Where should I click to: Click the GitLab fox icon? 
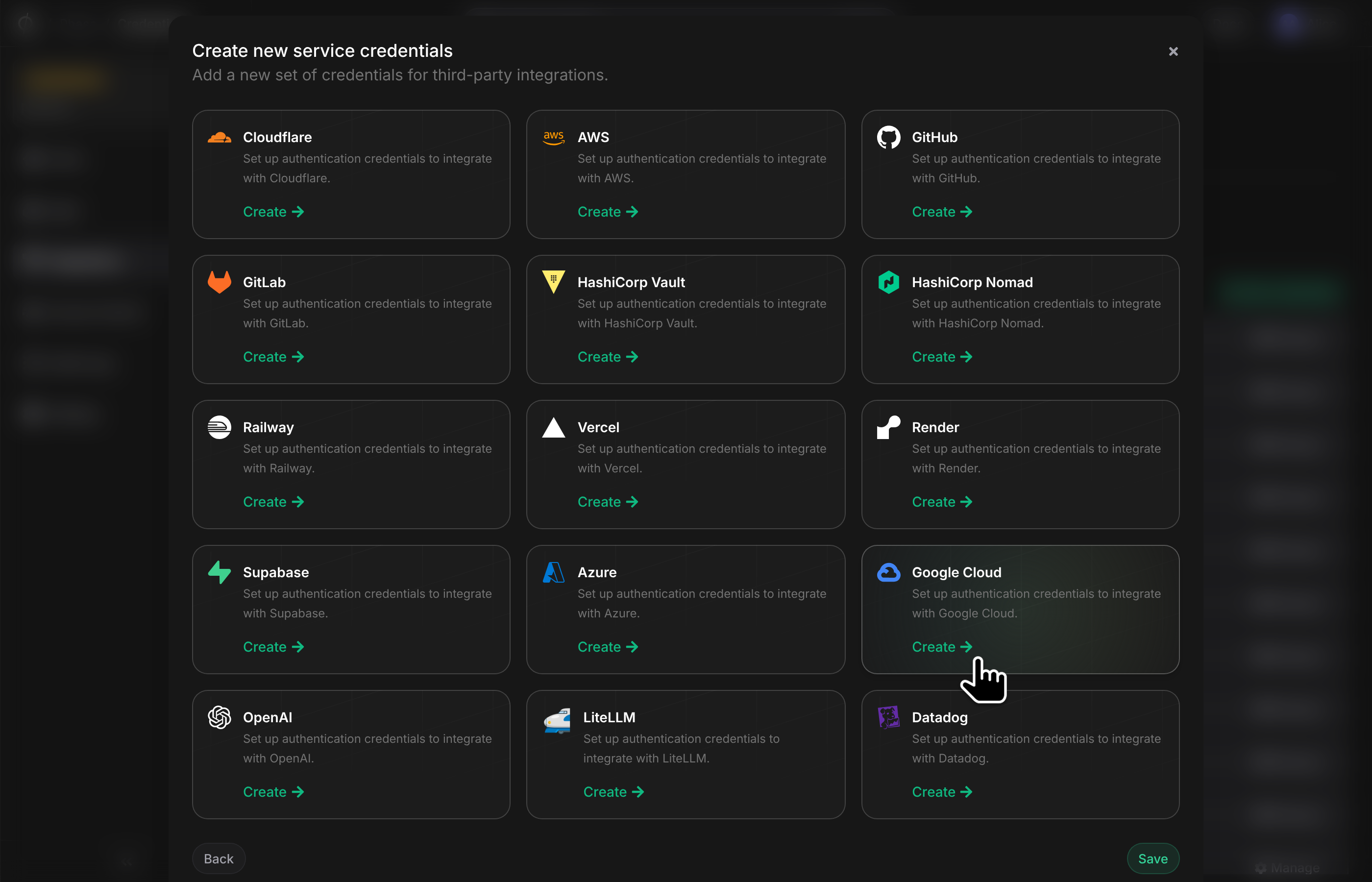(x=220, y=282)
